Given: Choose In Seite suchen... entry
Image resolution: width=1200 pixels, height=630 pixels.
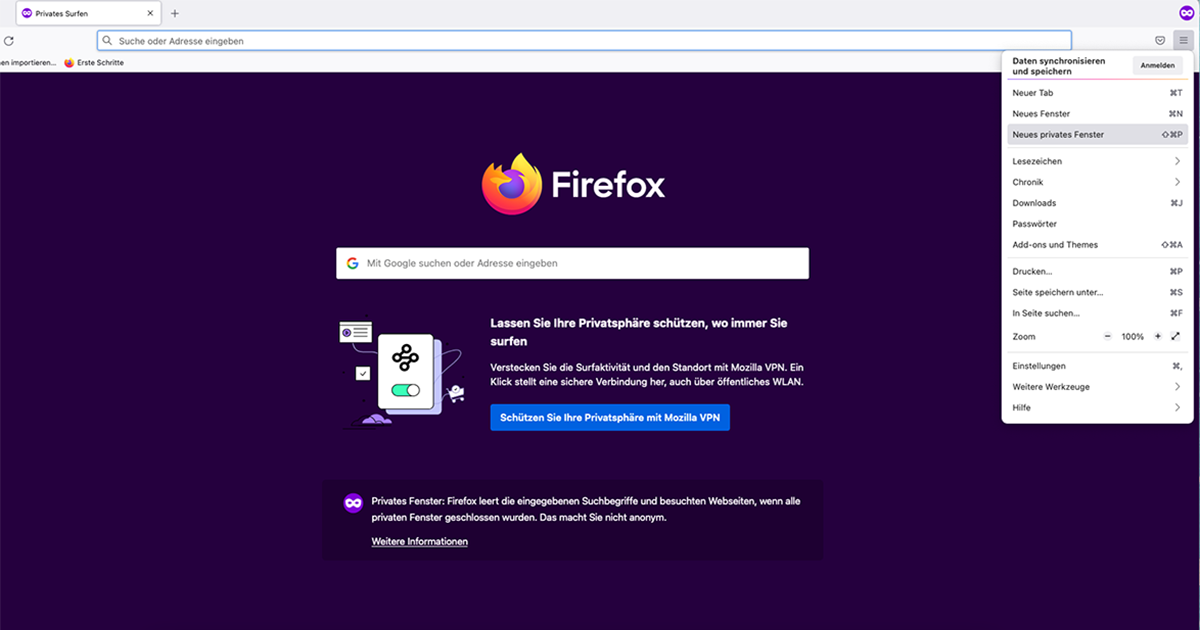Looking at the screenshot, I should pyautogui.click(x=1098, y=313).
